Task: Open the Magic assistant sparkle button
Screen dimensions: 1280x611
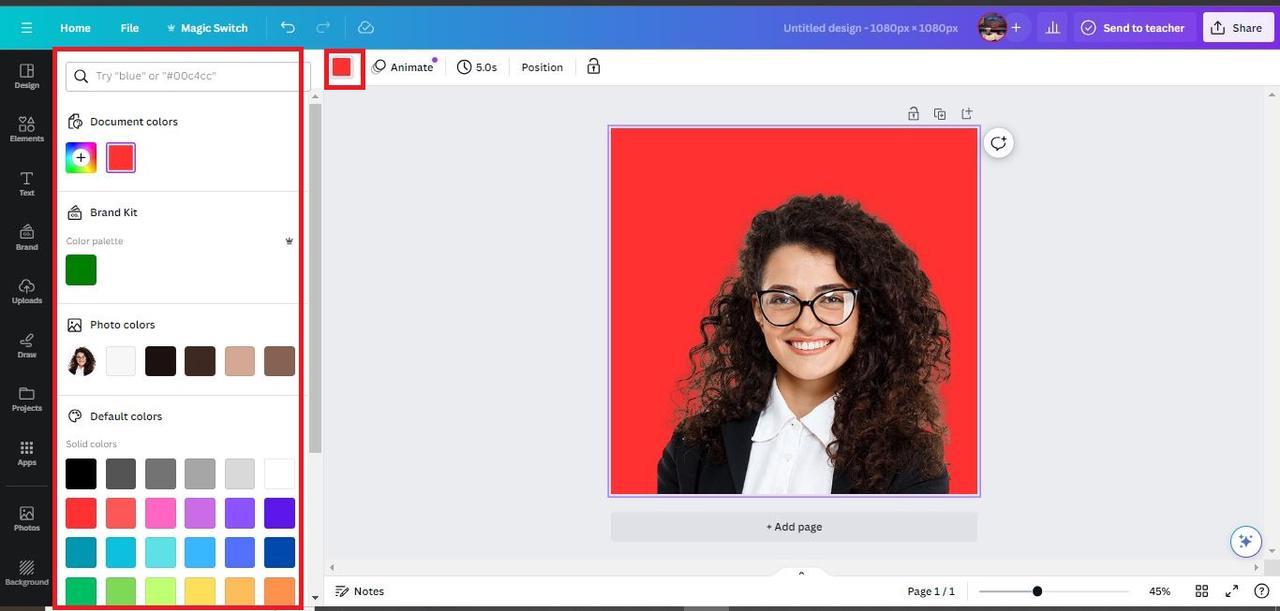Action: 1245,541
